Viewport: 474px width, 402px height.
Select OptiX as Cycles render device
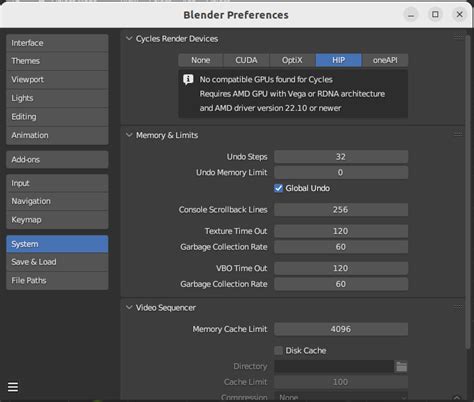292,60
